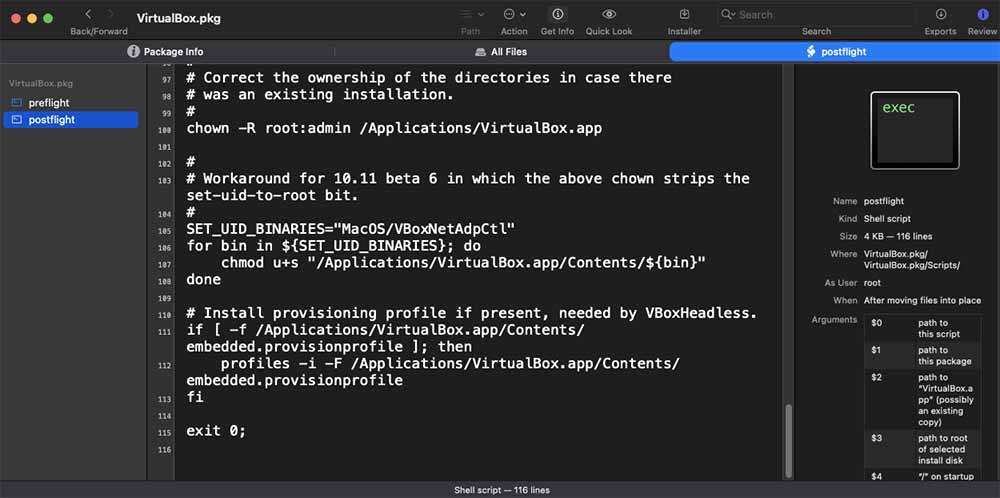Select the preflight script in sidebar
This screenshot has width=1000, height=498.
(x=48, y=103)
